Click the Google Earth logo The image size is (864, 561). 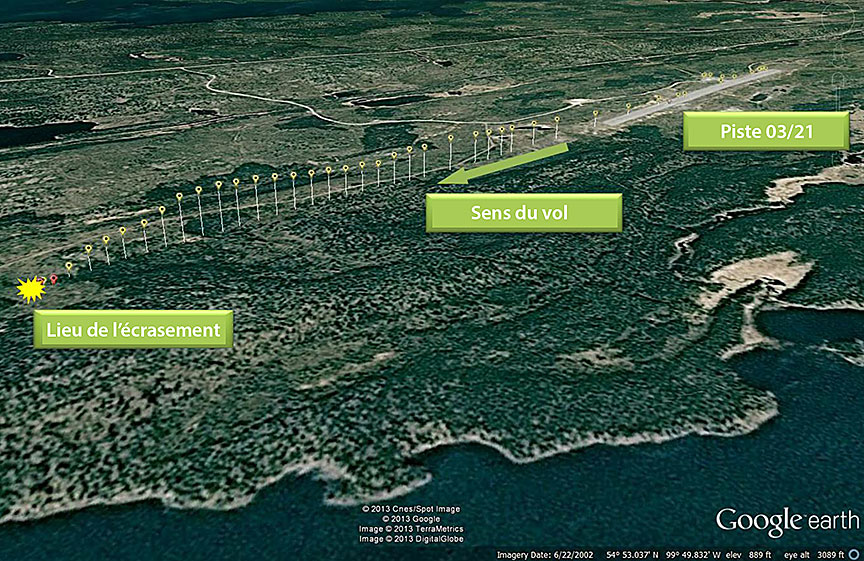click(787, 521)
